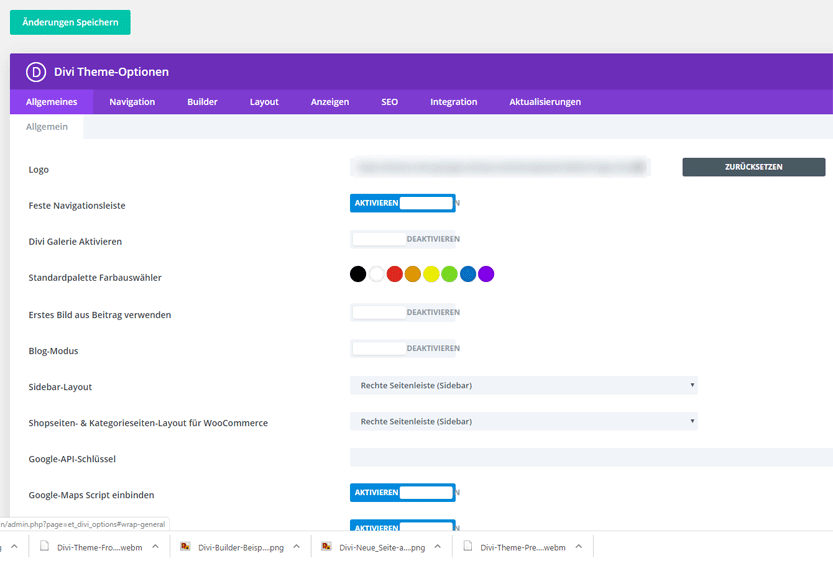Select the black palette color swatch
The image size is (833, 561).
358,274
